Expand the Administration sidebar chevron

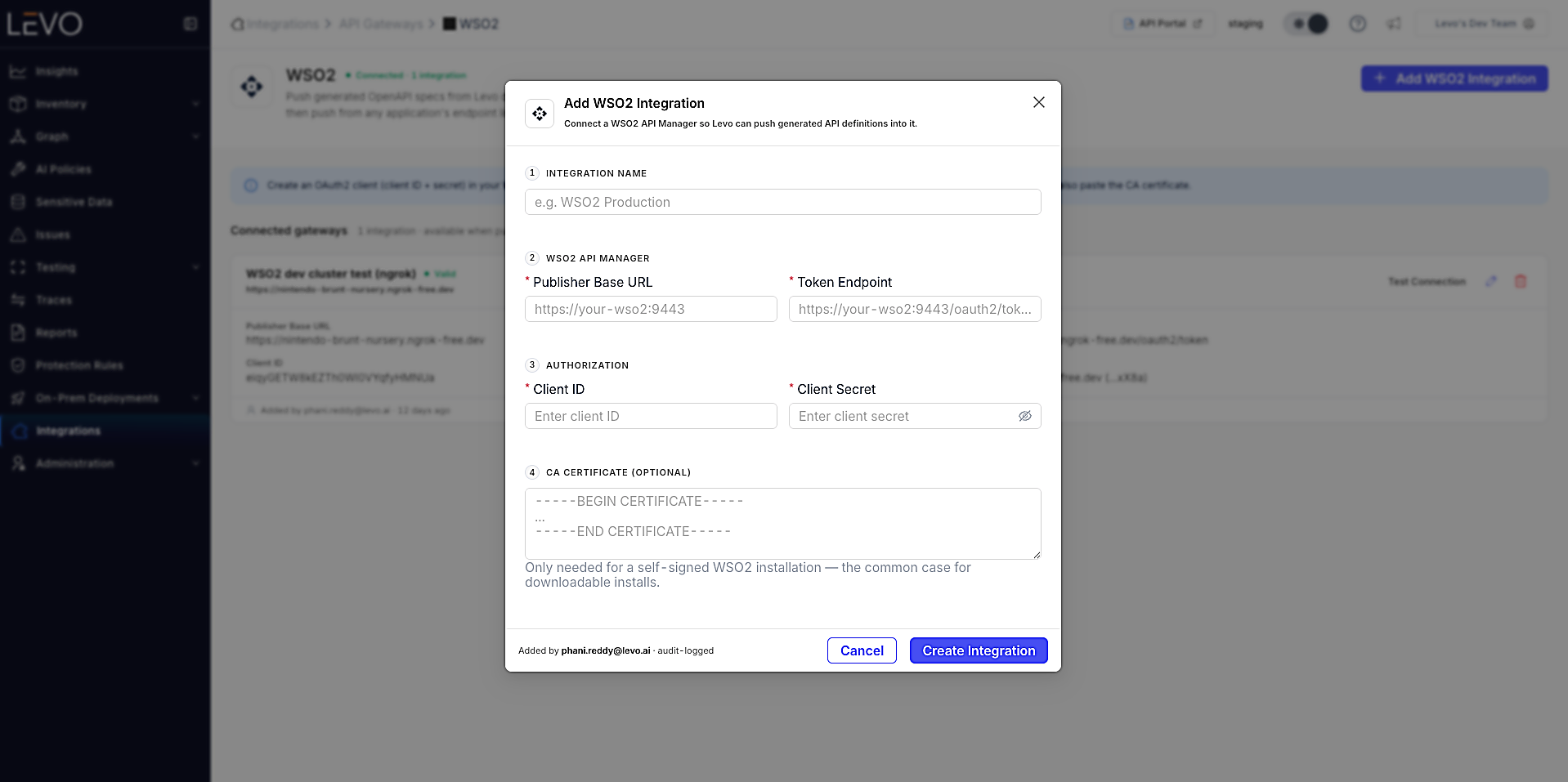(x=195, y=463)
